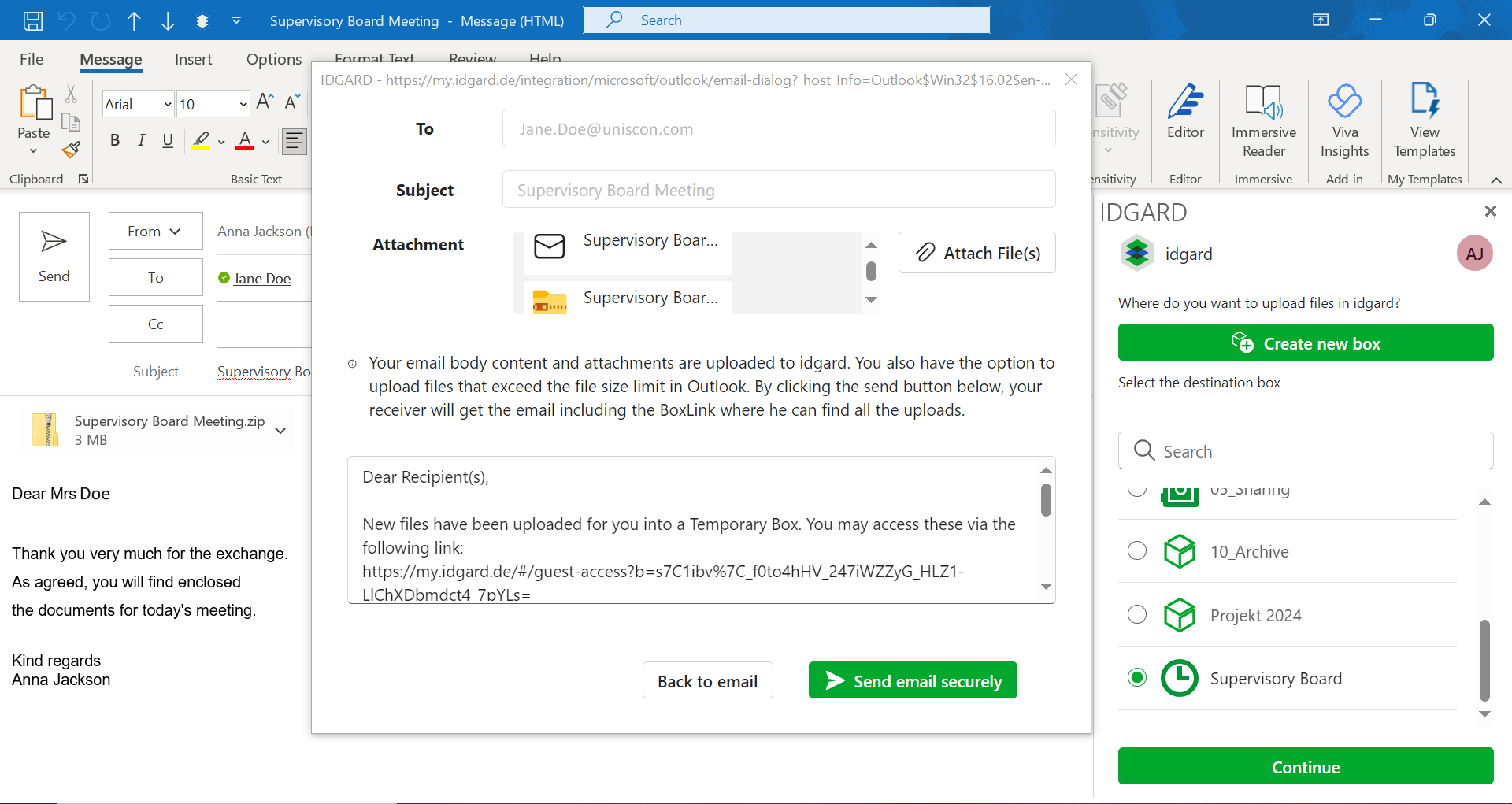Open Clipboard pane dialog launcher
Viewport: 1512px width, 804px height.
click(x=83, y=179)
